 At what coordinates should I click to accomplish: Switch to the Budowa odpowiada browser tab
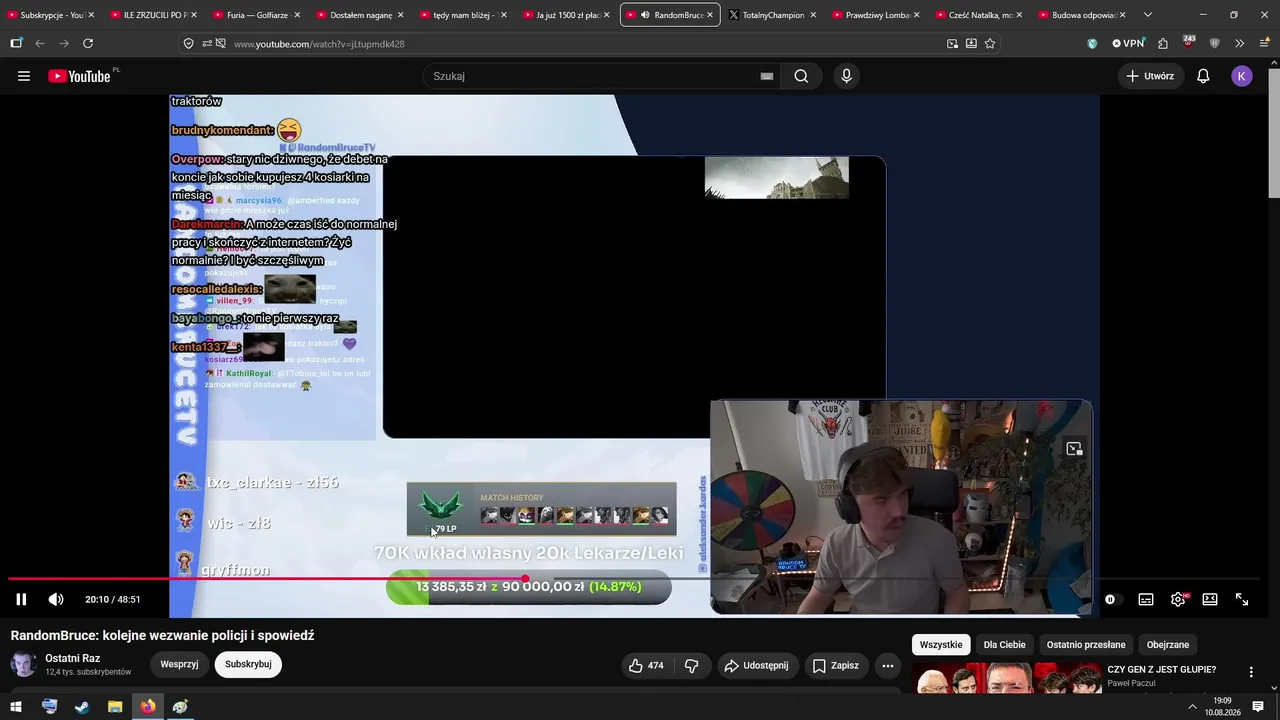[1081, 15]
